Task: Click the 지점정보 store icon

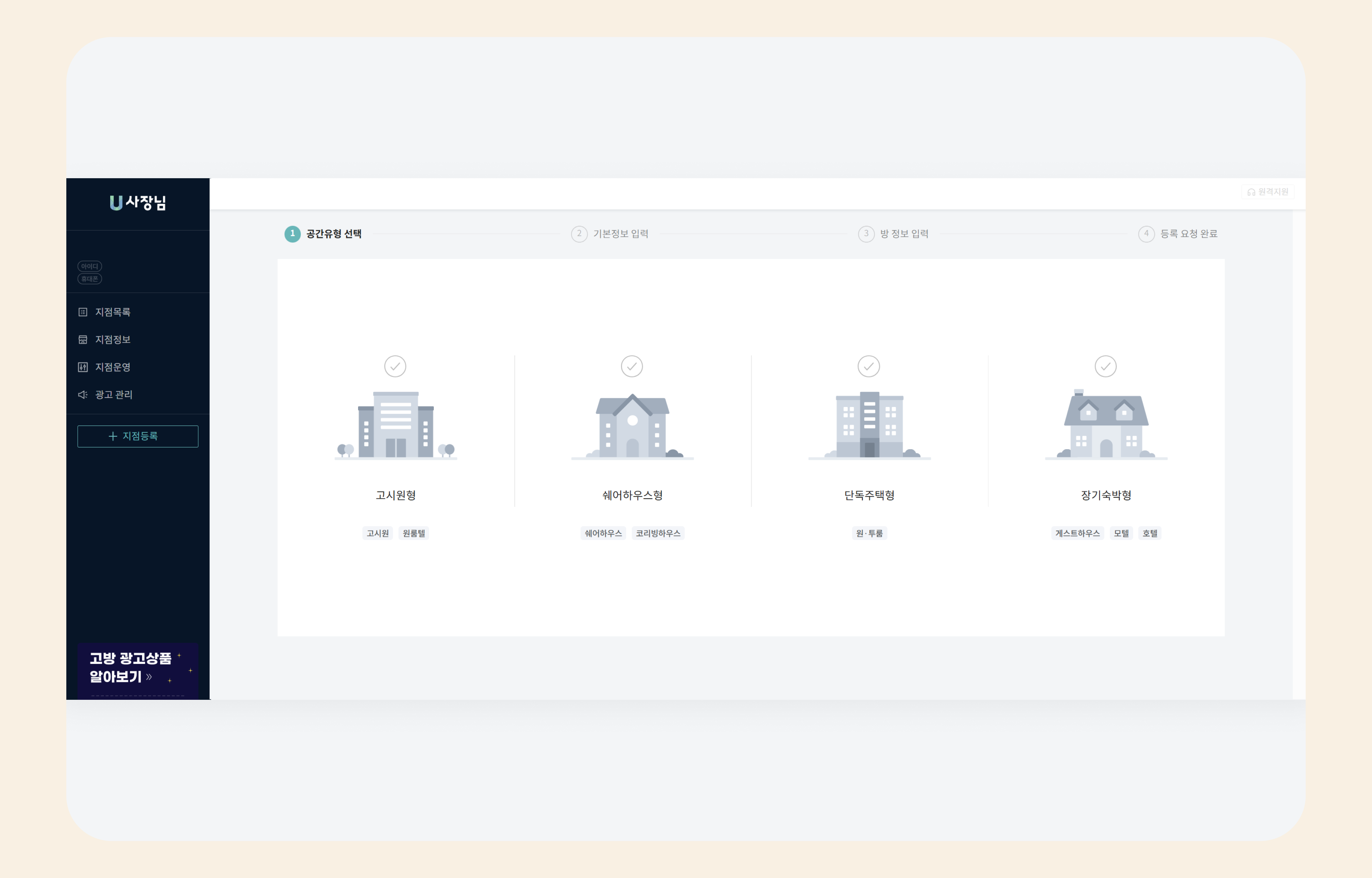Action: [83, 340]
